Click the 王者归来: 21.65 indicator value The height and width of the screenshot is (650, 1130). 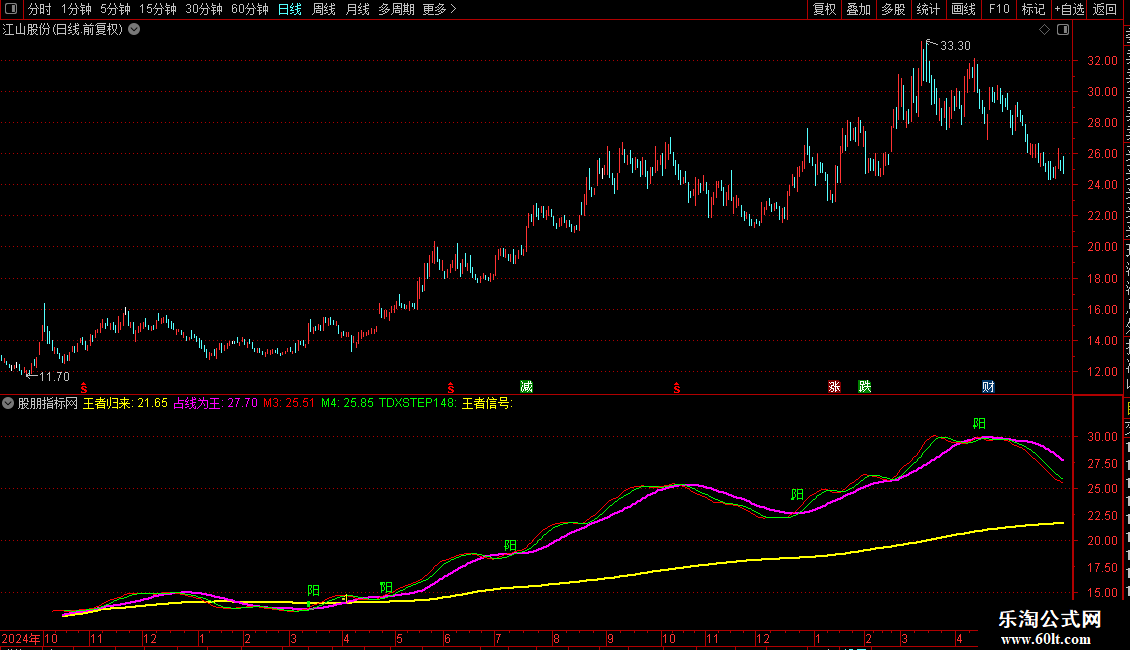point(125,404)
